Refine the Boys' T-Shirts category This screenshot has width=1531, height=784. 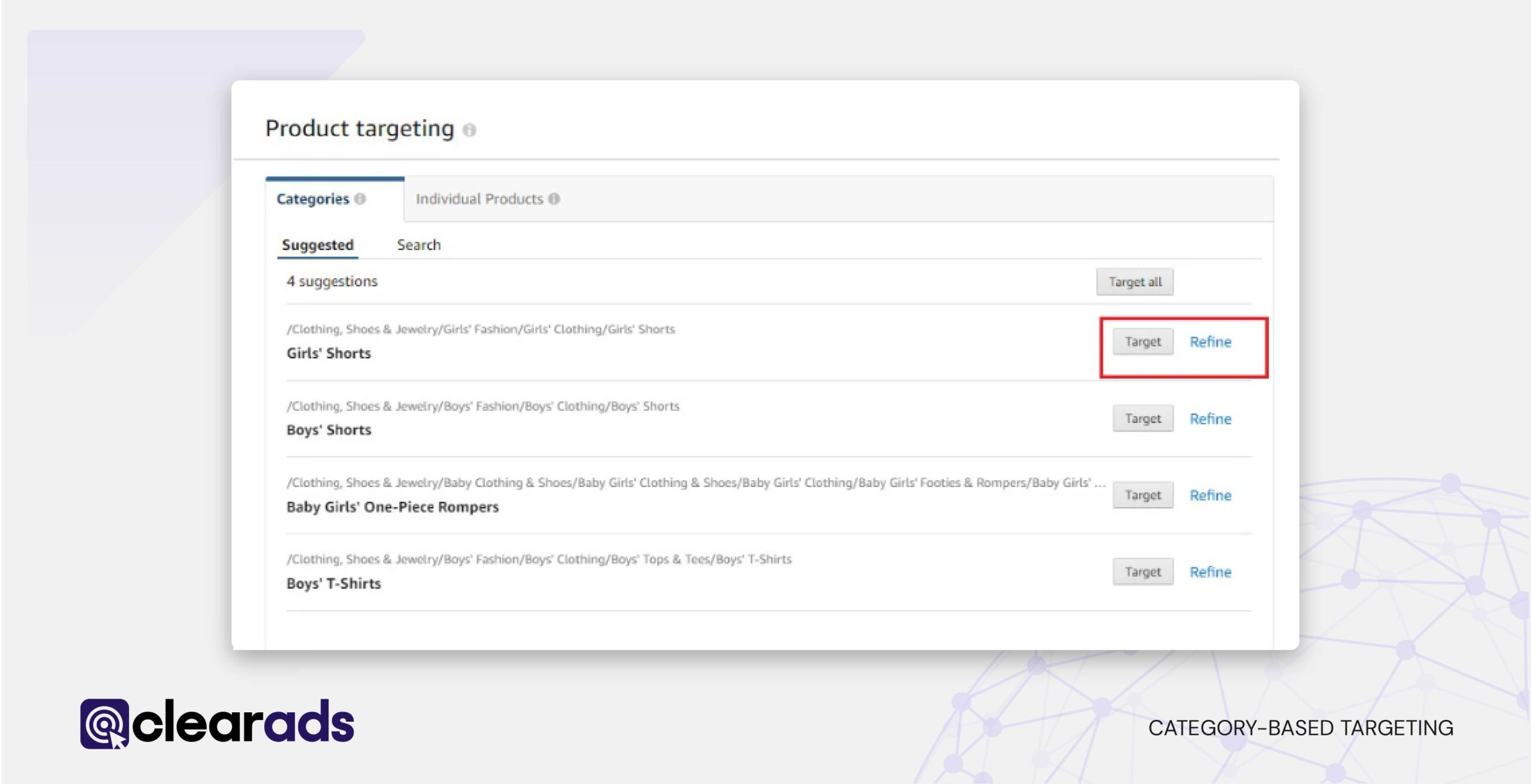pos(1210,571)
